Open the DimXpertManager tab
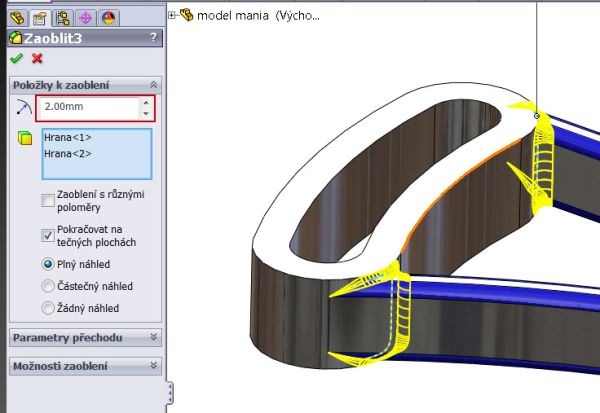Viewport: 600px width, 413px height. [85, 16]
